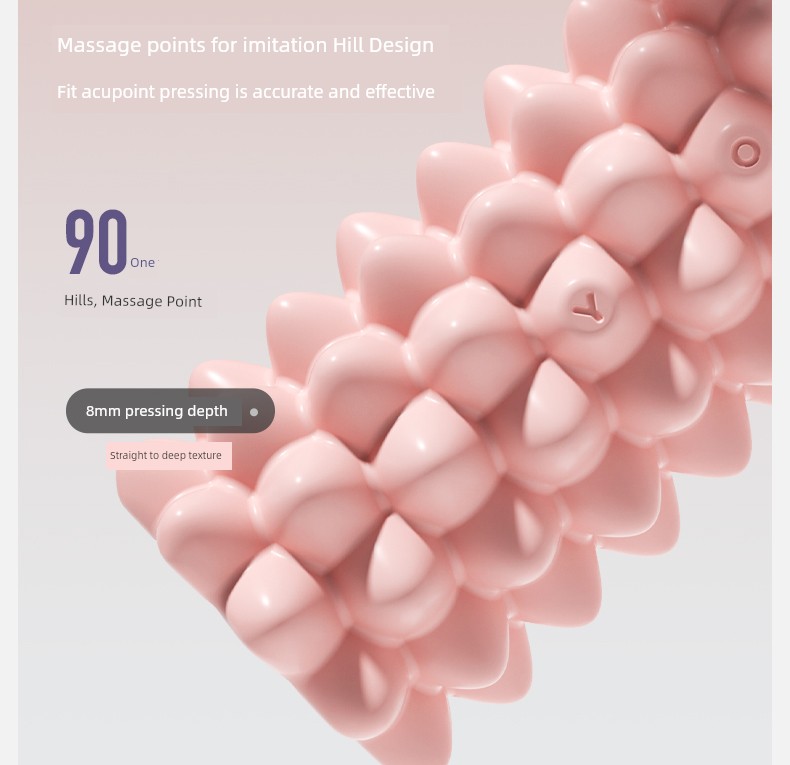This screenshot has width=790, height=765.
Task: Click the circular ring emblem on the roller
Action: [x=745, y=152]
